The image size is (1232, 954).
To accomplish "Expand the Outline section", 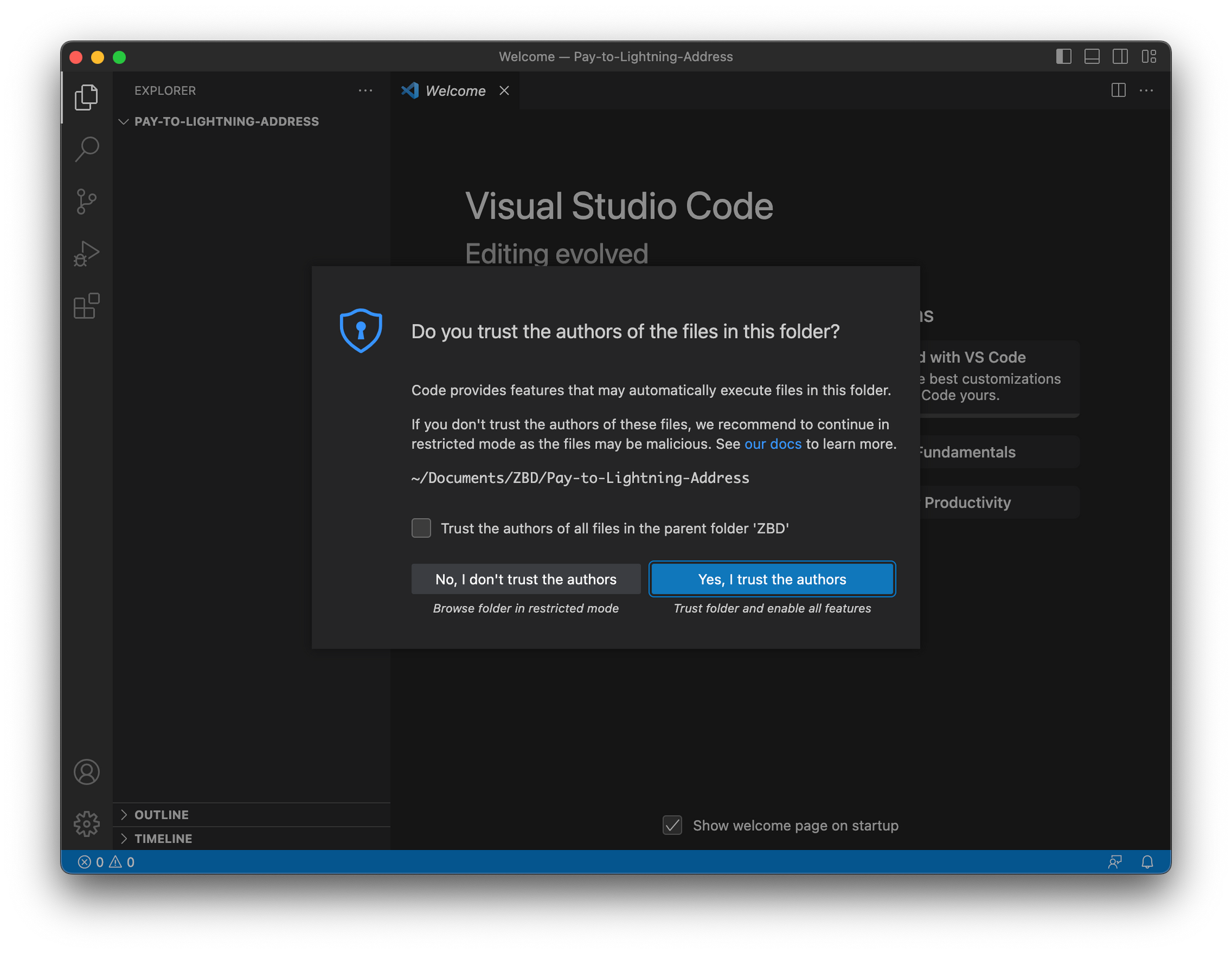I will [251, 814].
